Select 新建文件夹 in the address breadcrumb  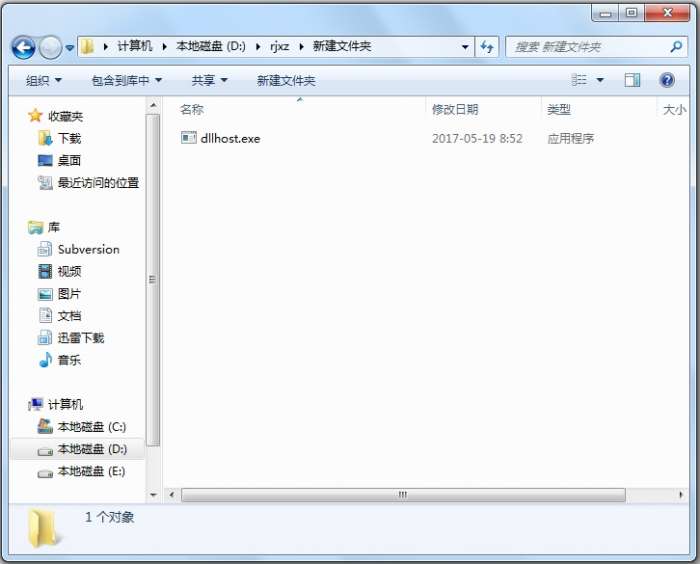(342, 46)
